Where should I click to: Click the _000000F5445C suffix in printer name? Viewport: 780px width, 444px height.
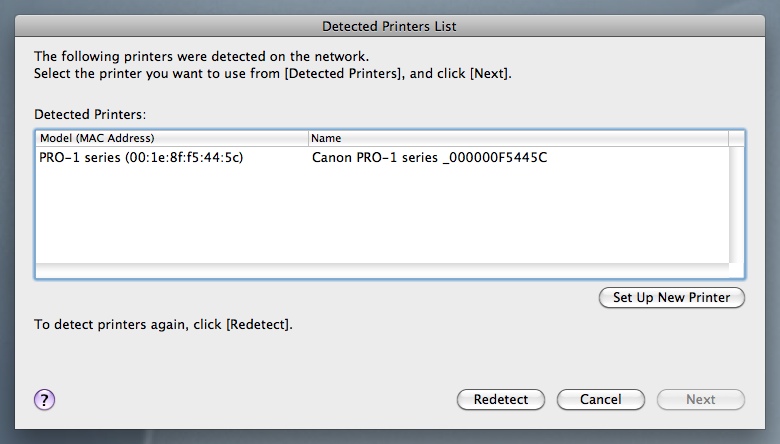[x=494, y=158]
